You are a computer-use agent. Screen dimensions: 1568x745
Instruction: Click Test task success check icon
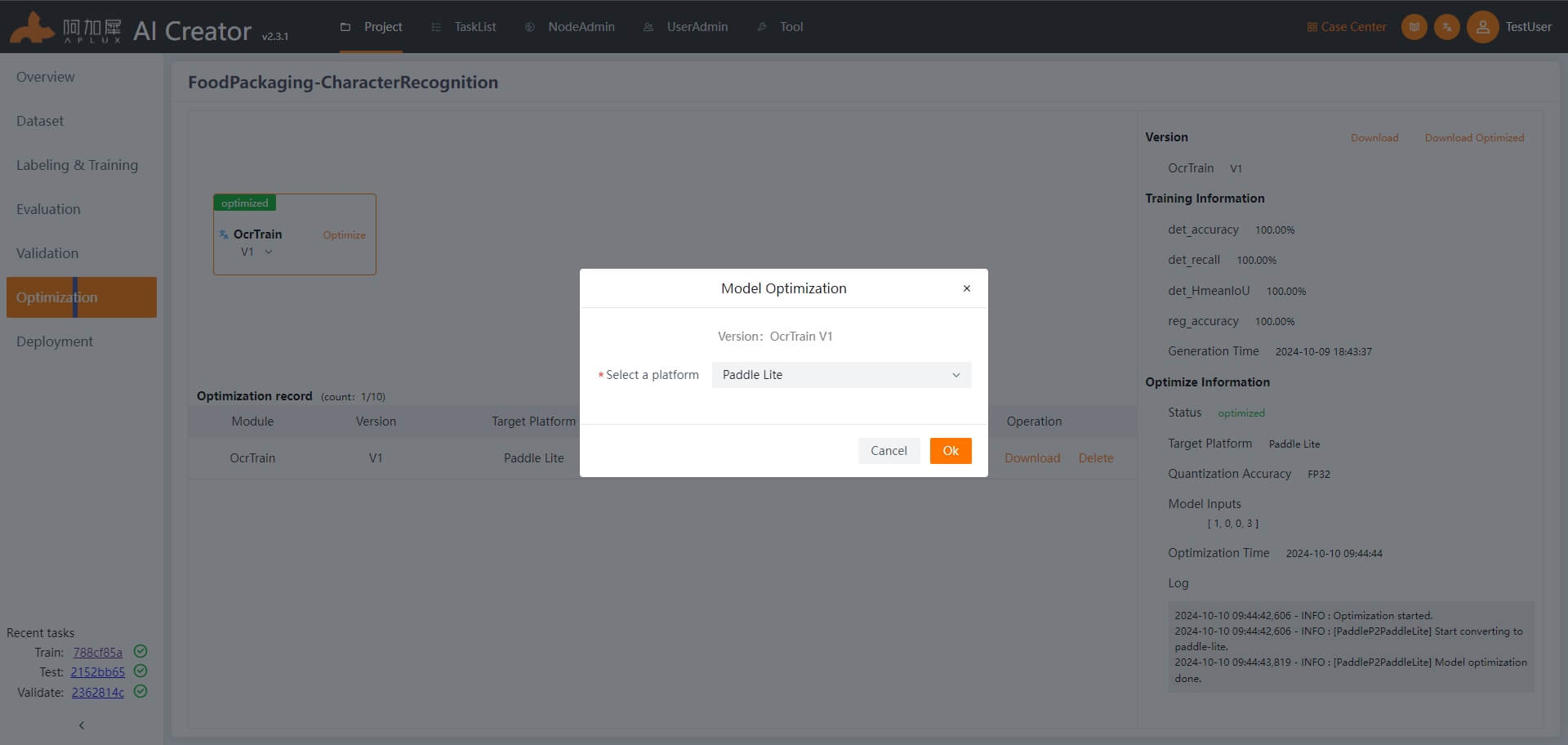(140, 671)
